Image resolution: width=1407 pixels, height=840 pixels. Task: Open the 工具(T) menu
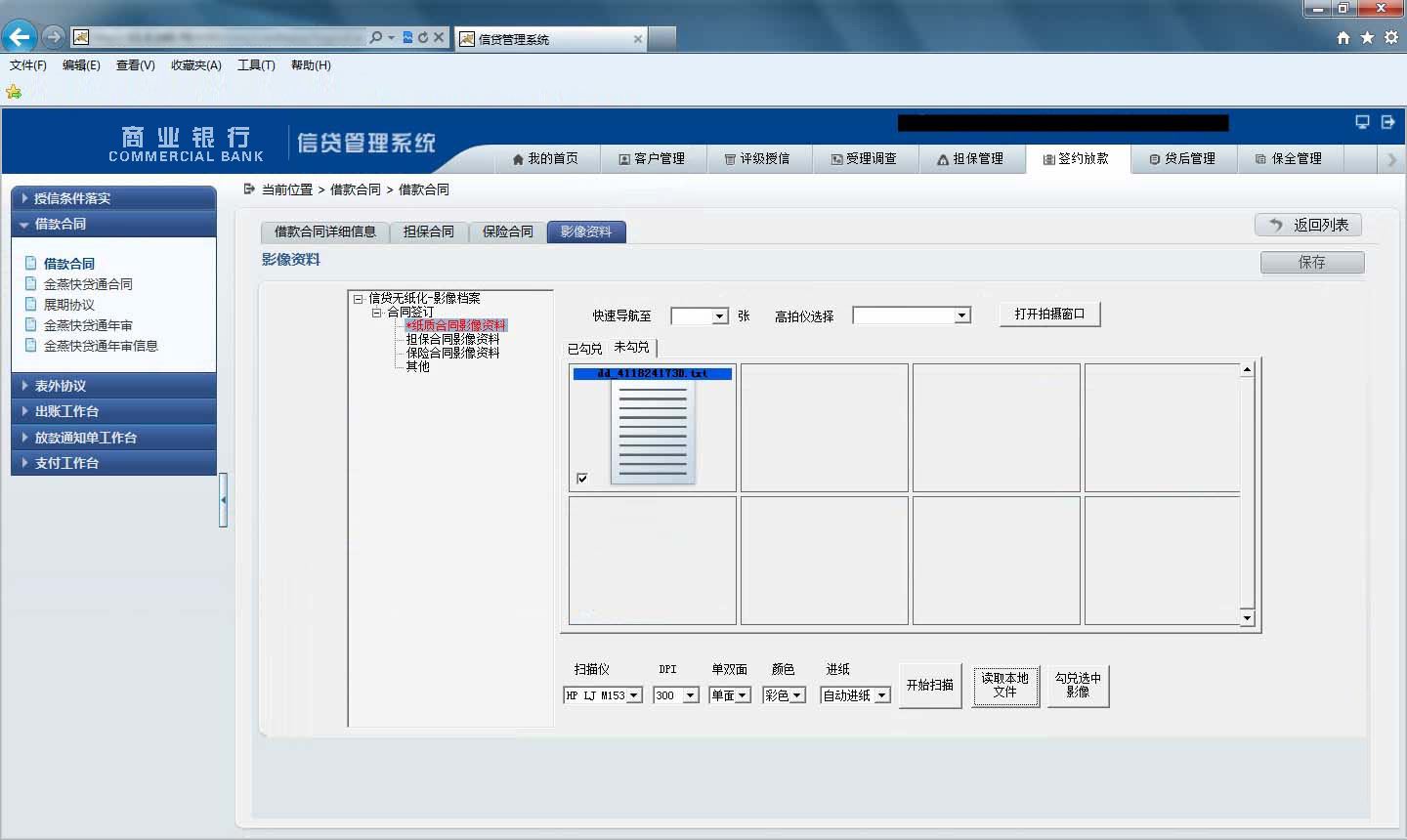click(256, 65)
